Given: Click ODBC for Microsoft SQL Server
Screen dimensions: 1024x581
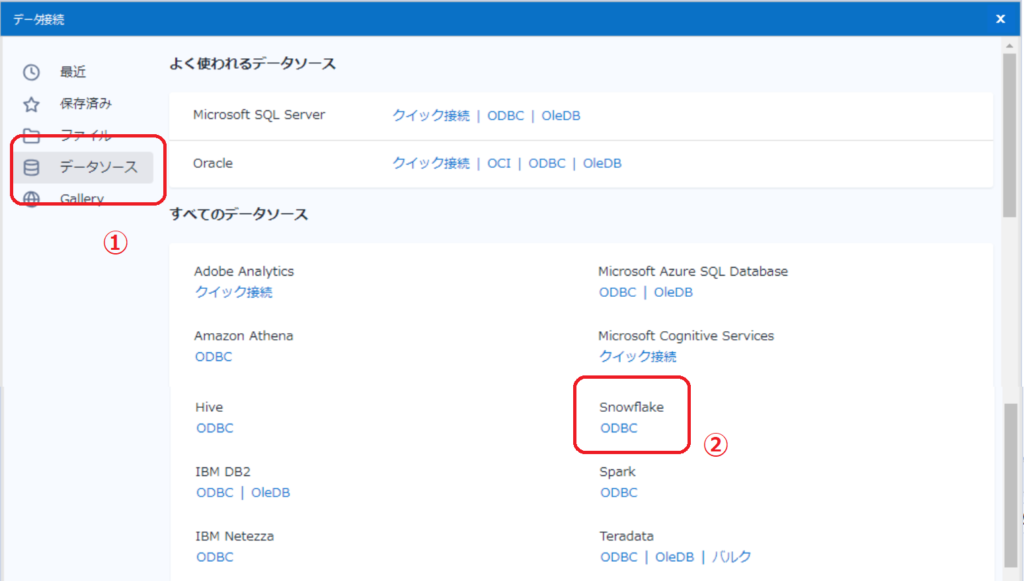Looking at the screenshot, I should [505, 116].
